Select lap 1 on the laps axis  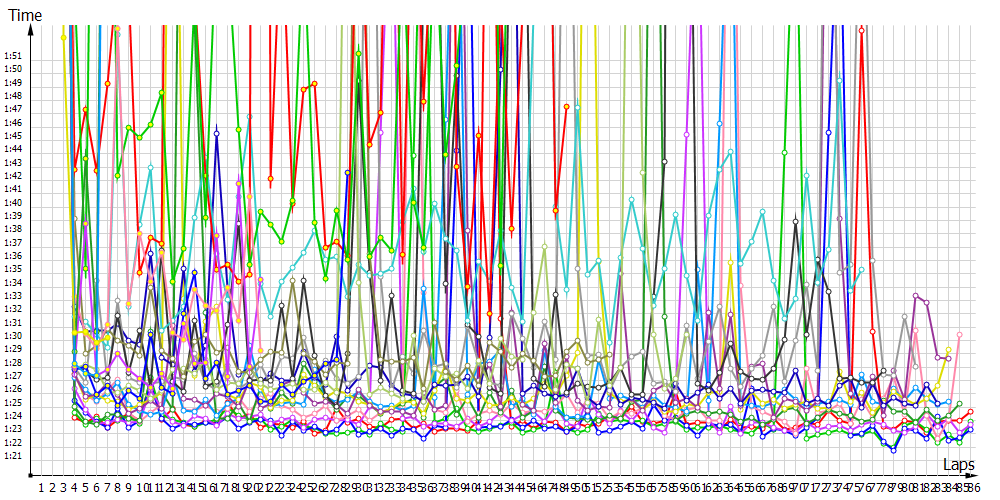[x=41, y=487]
